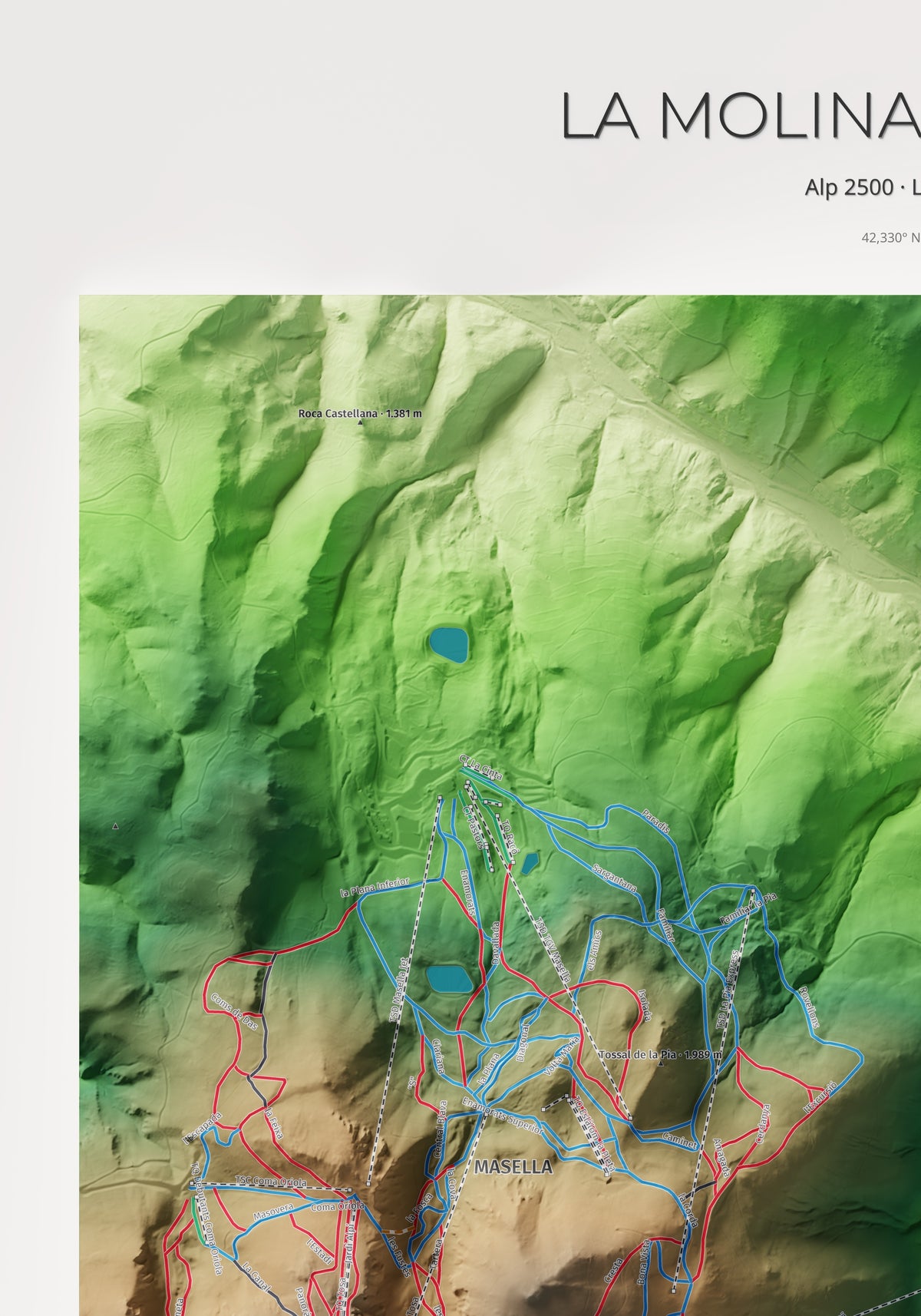Click the "CT Pastors" lift label
This screenshot has width=921, height=1316.
click(x=473, y=827)
